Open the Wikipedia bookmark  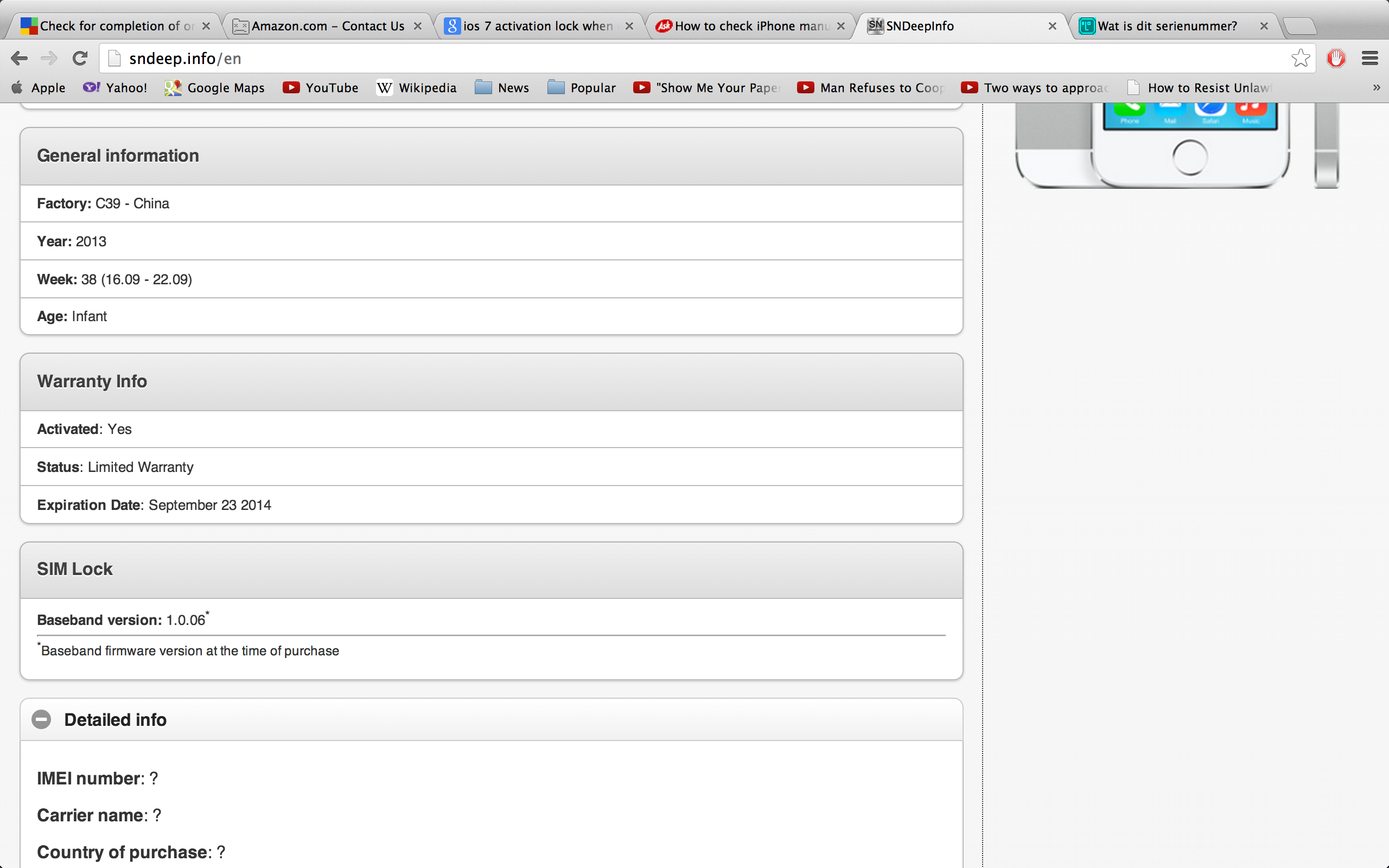(x=417, y=88)
